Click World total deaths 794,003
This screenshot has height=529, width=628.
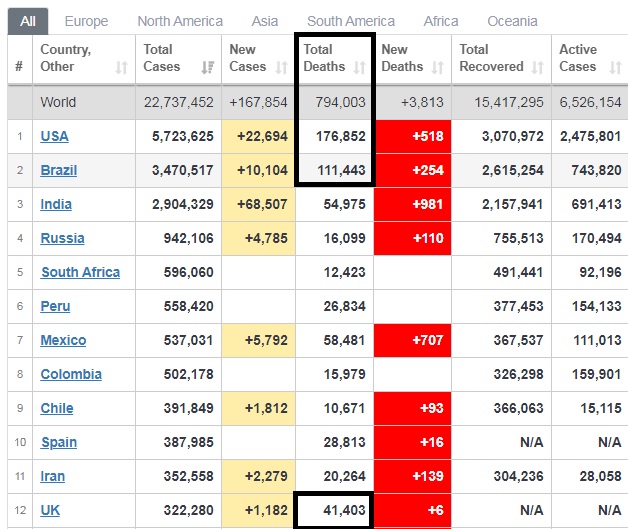click(340, 103)
